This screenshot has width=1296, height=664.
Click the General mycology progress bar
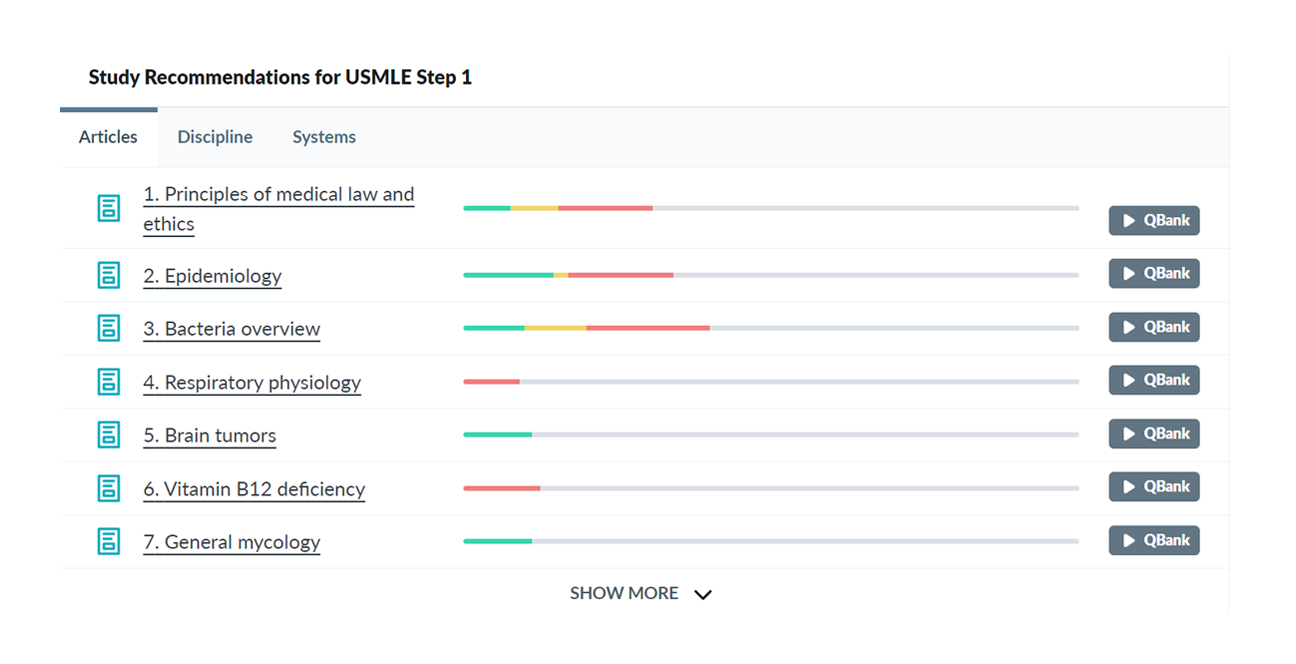point(771,541)
